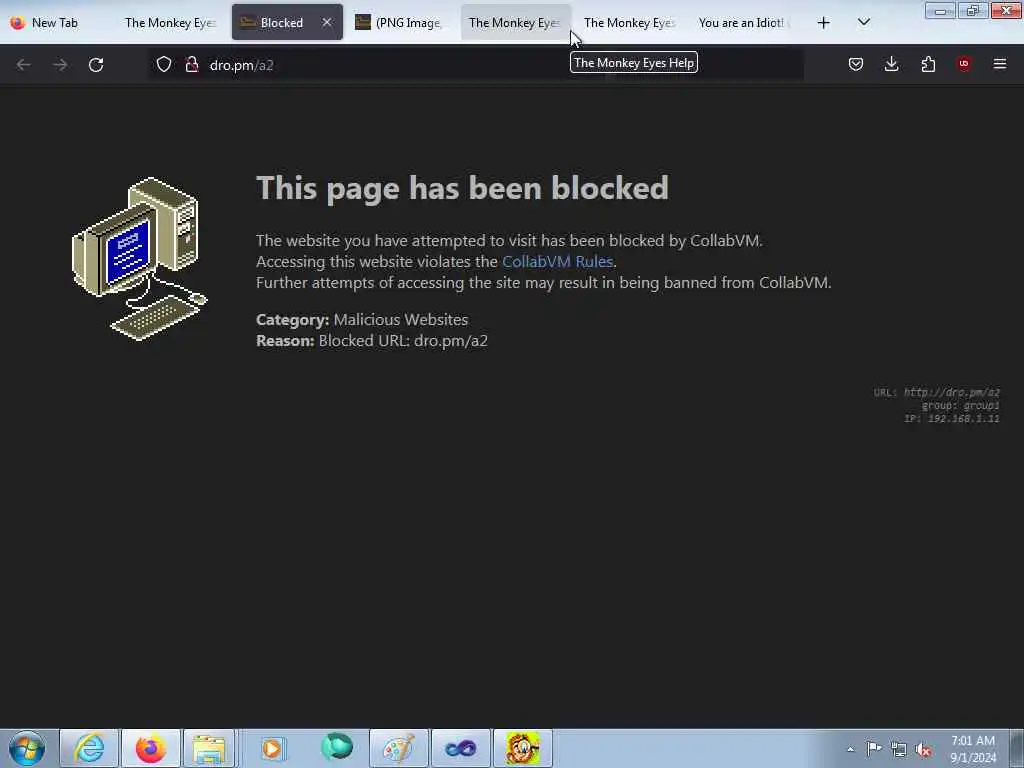Switch to the first Monkey Eyes tab

(172, 22)
